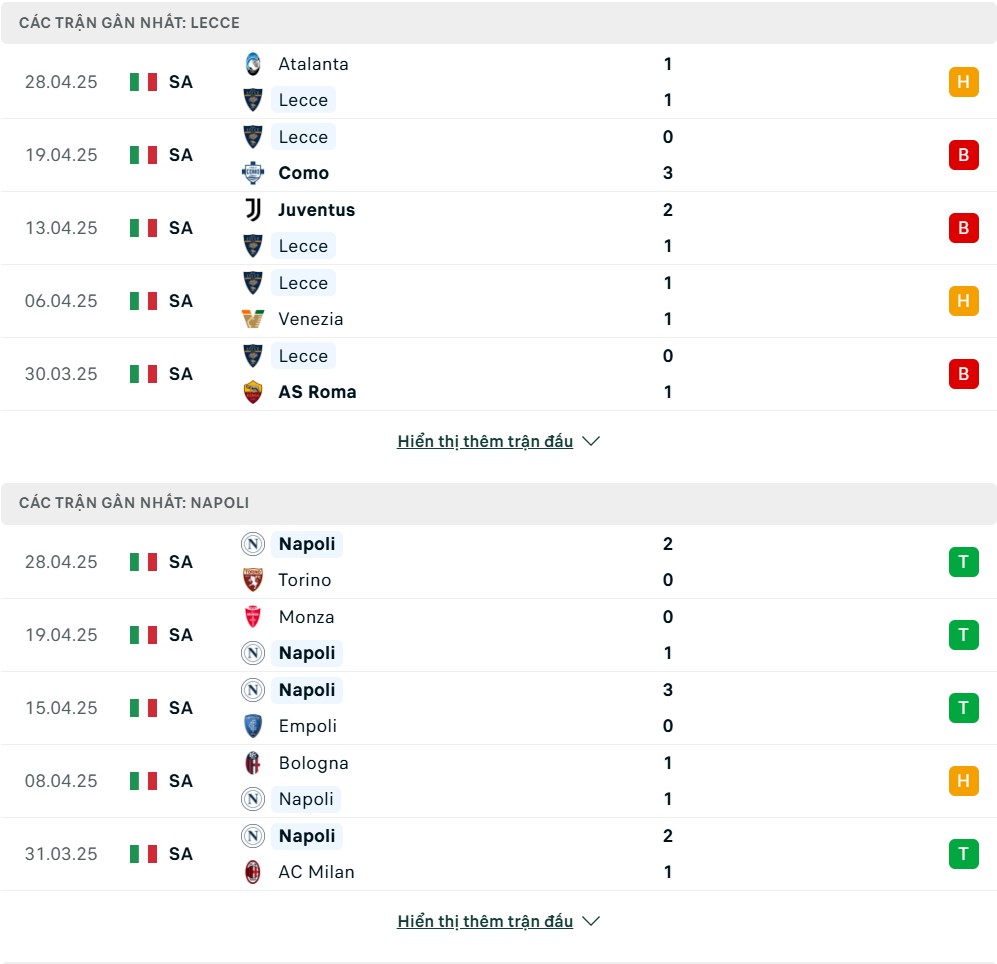Screen dimensions: 997x964
Task: Open the AS Roma crest icon
Action: [253, 392]
